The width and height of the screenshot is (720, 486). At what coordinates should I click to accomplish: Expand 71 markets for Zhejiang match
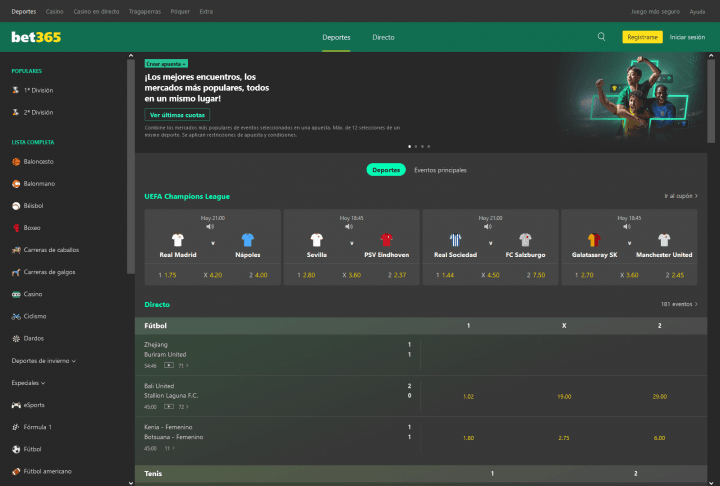coord(183,366)
